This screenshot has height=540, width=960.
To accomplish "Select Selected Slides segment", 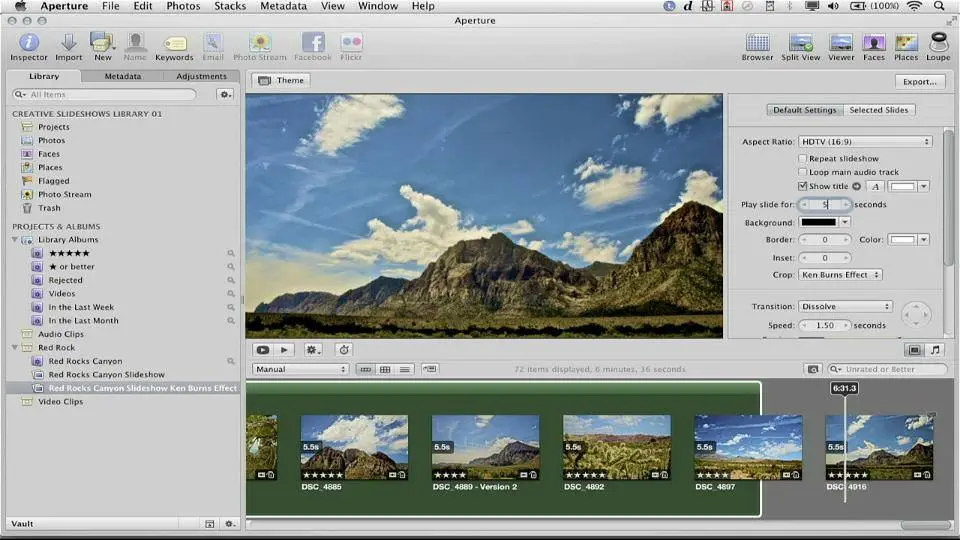I will coord(879,110).
